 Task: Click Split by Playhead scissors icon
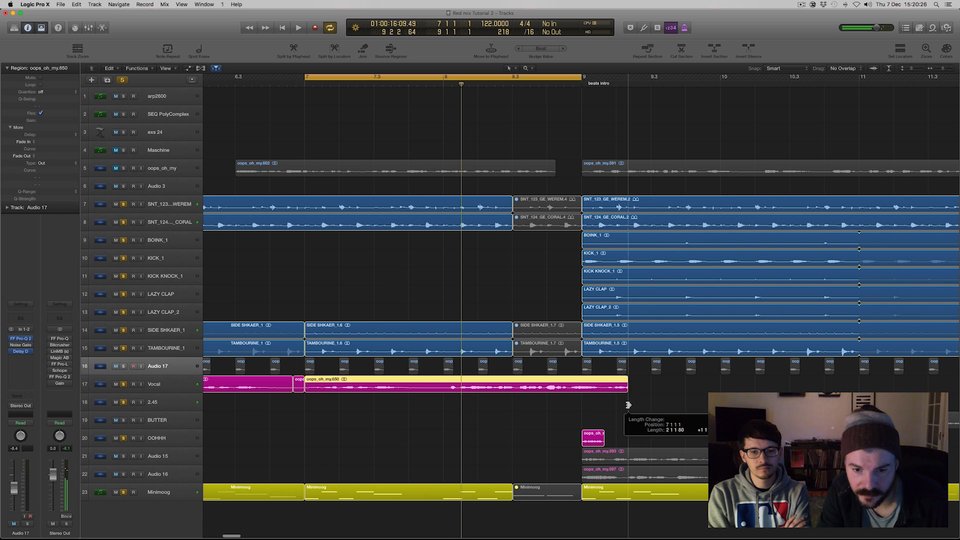tap(293, 50)
